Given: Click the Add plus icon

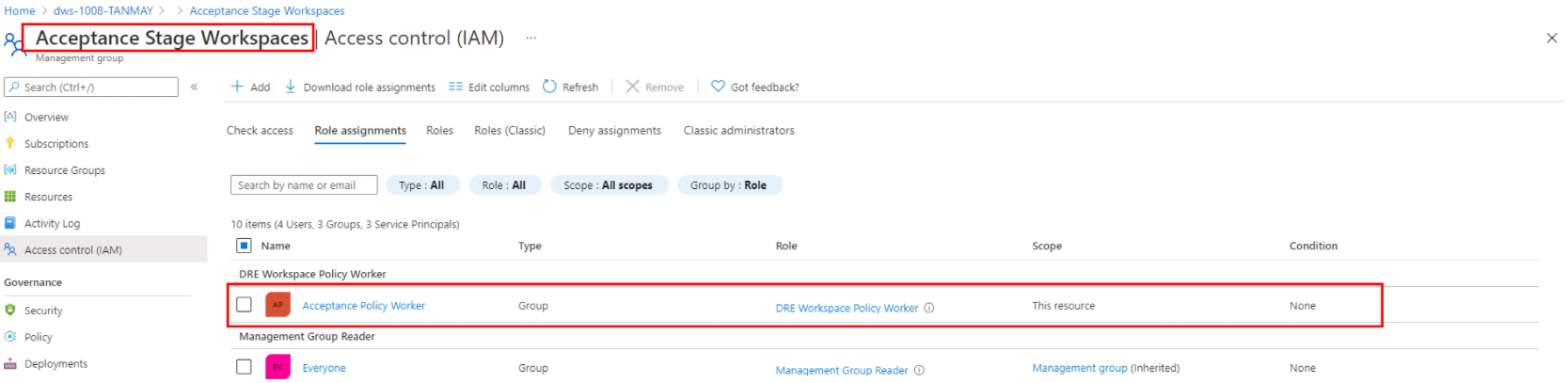Looking at the screenshot, I should (237, 87).
